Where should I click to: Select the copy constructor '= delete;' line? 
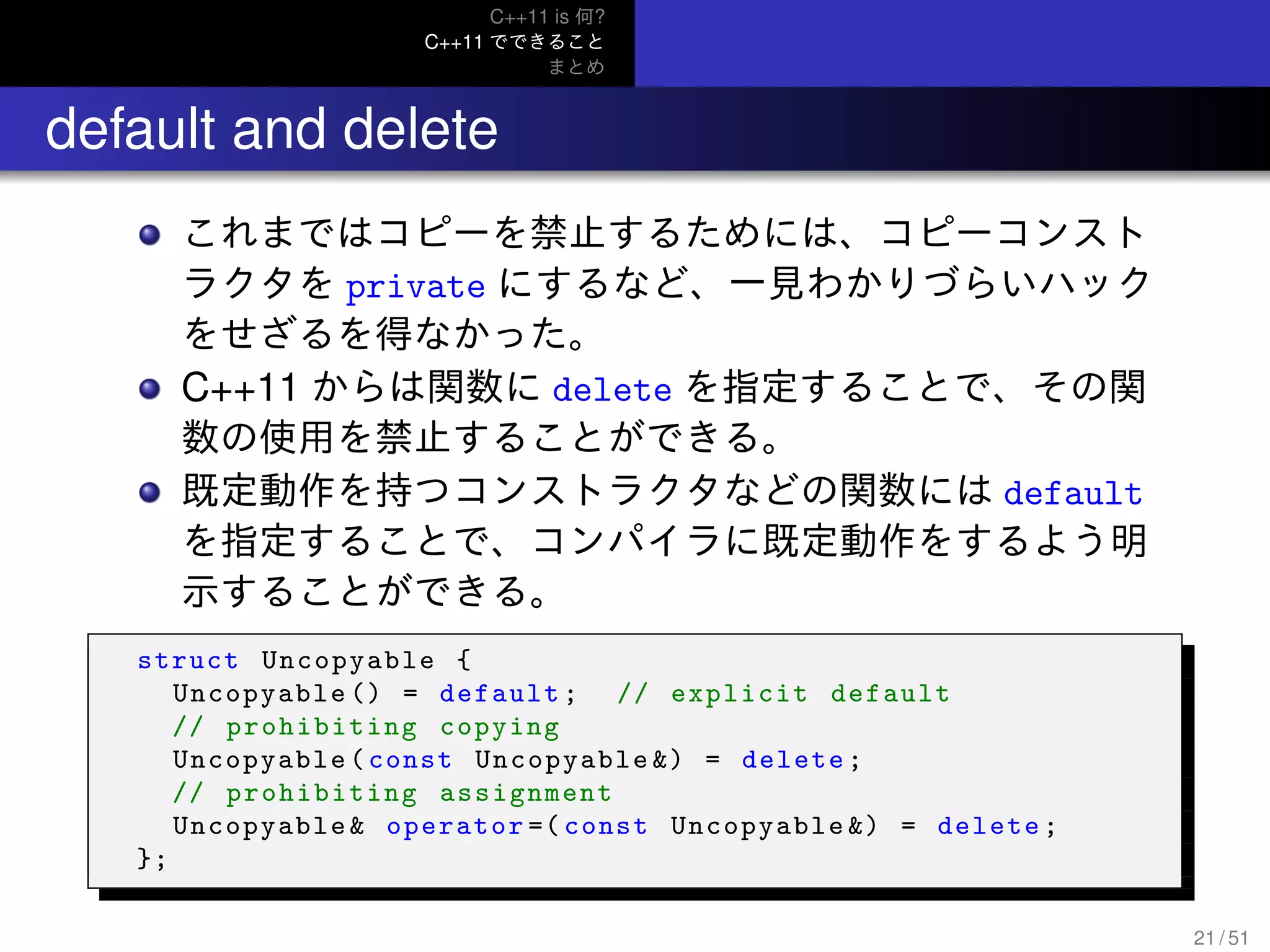click(517, 760)
